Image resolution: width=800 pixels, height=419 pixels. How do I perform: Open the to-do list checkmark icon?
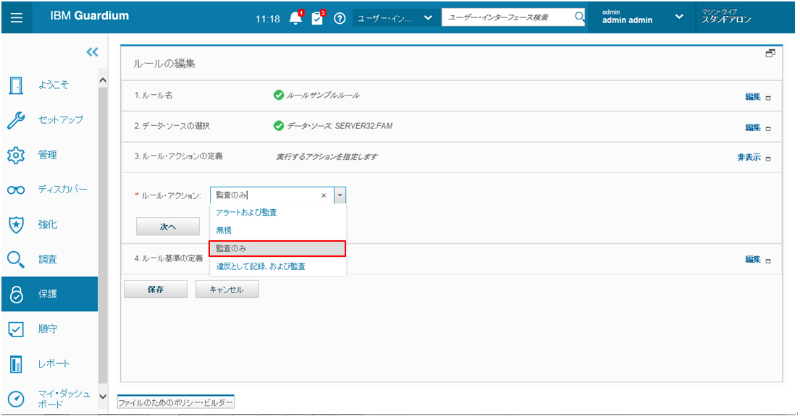(318, 18)
